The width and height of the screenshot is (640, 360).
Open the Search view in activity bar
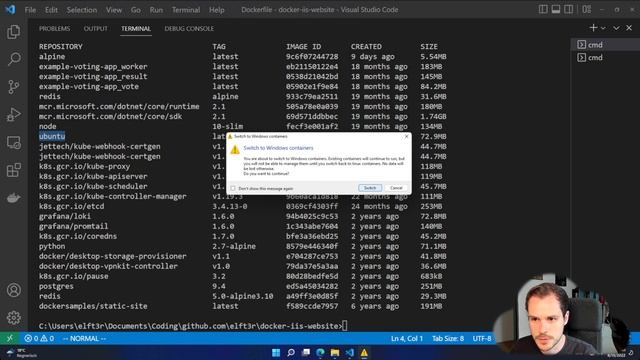tap(13, 59)
